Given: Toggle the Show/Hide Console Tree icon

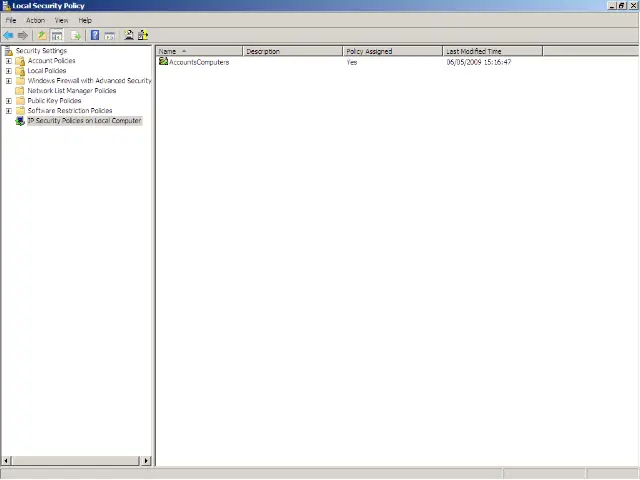Looking at the screenshot, I should 57,36.
